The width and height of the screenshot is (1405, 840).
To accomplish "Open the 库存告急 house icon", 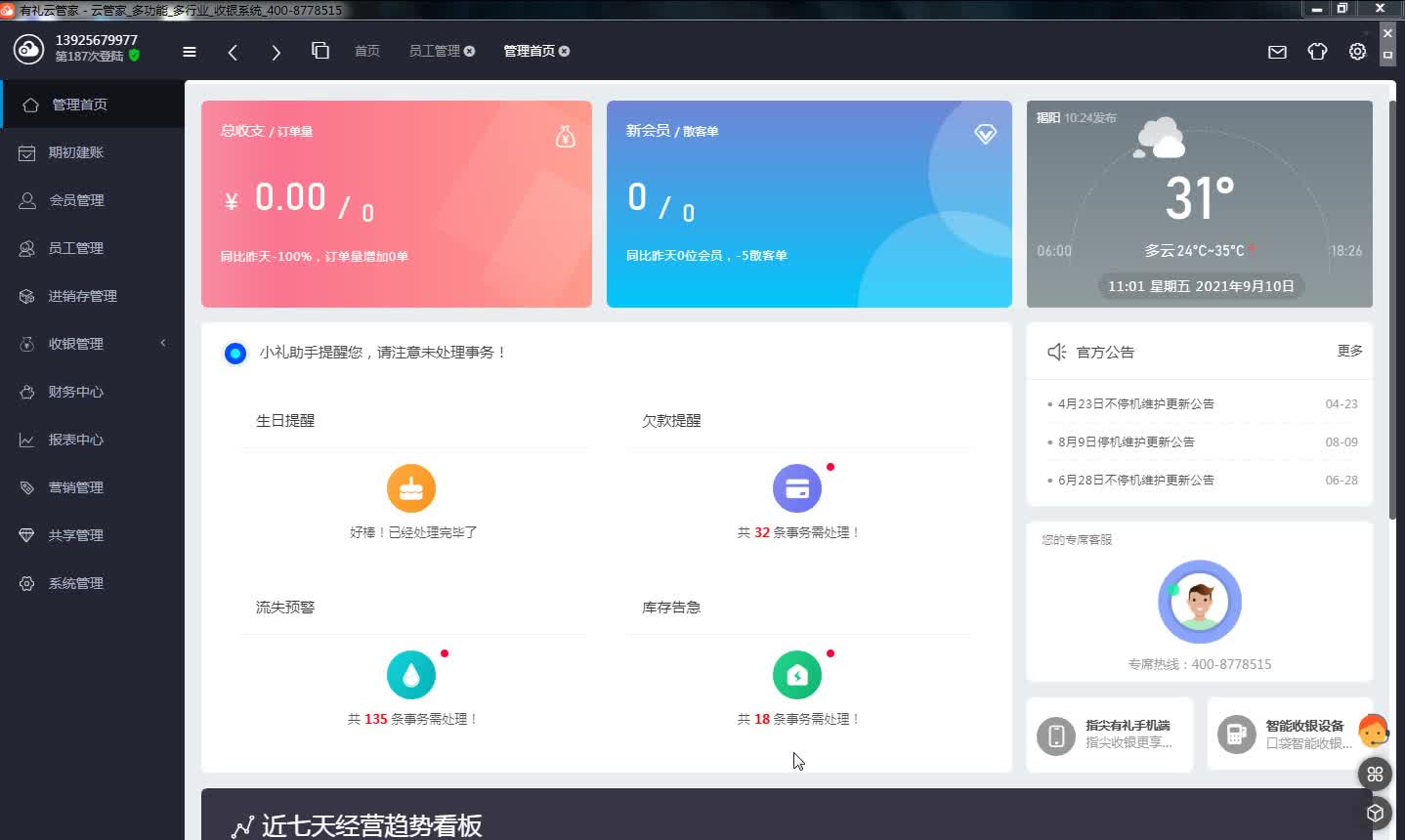I will [797, 675].
